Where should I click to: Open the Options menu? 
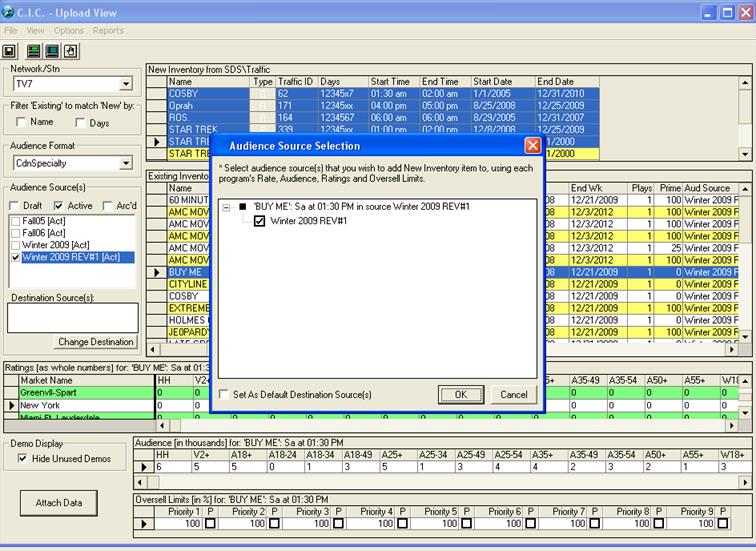pos(69,31)
